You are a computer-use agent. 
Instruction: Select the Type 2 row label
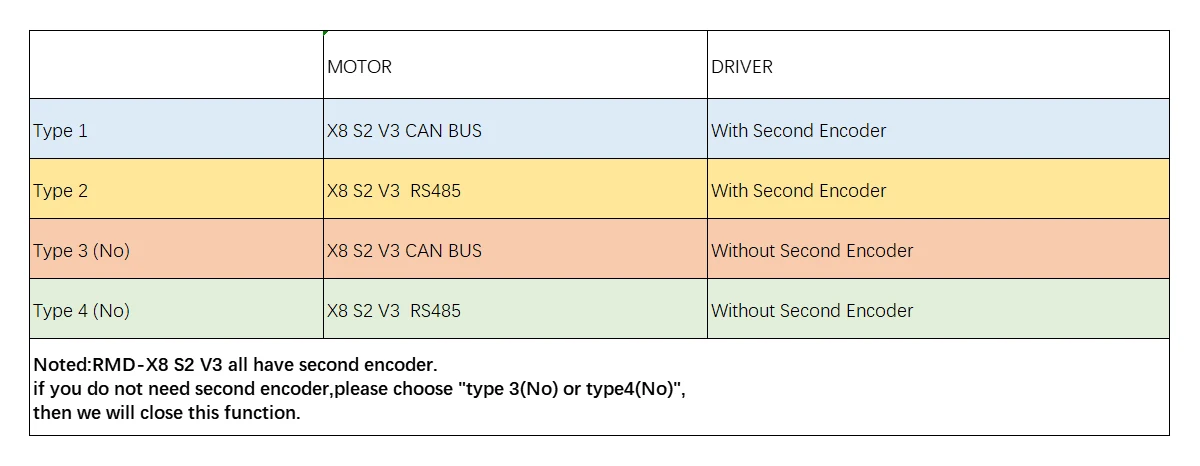176,189
